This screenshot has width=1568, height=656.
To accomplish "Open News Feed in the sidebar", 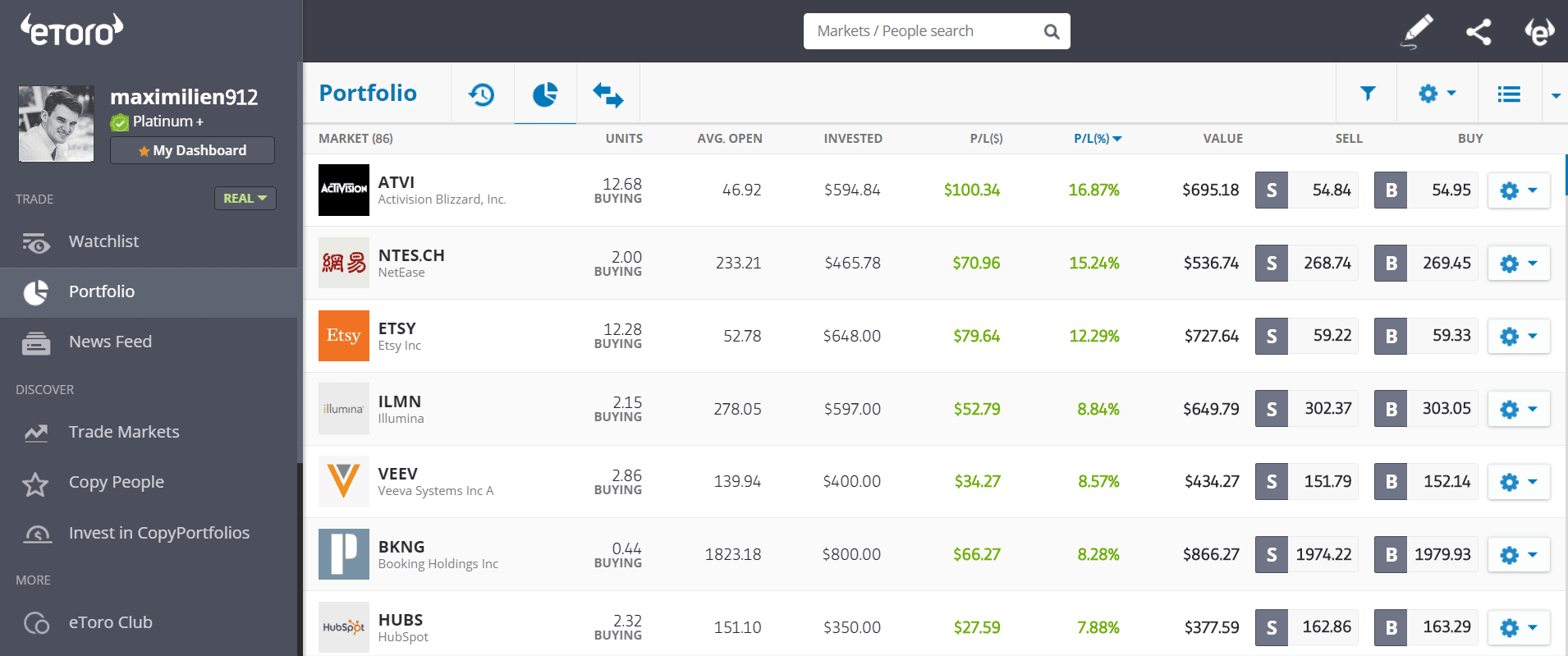I will pyautogui.click(x=149, y=342).
